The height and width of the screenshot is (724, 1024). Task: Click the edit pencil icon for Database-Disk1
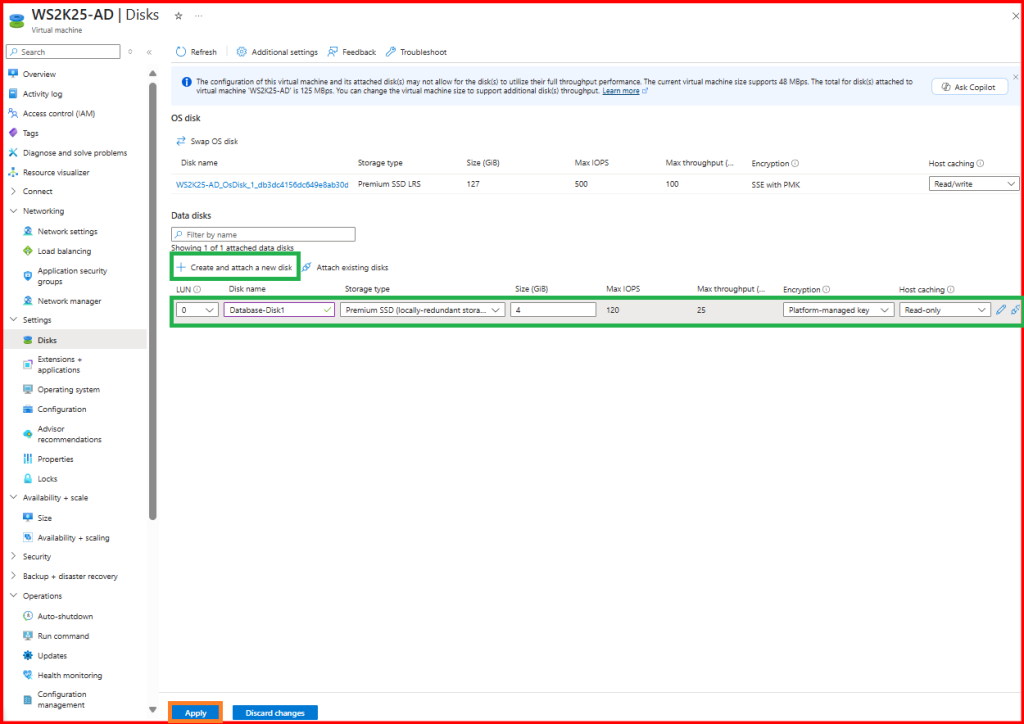point(1001,310)
